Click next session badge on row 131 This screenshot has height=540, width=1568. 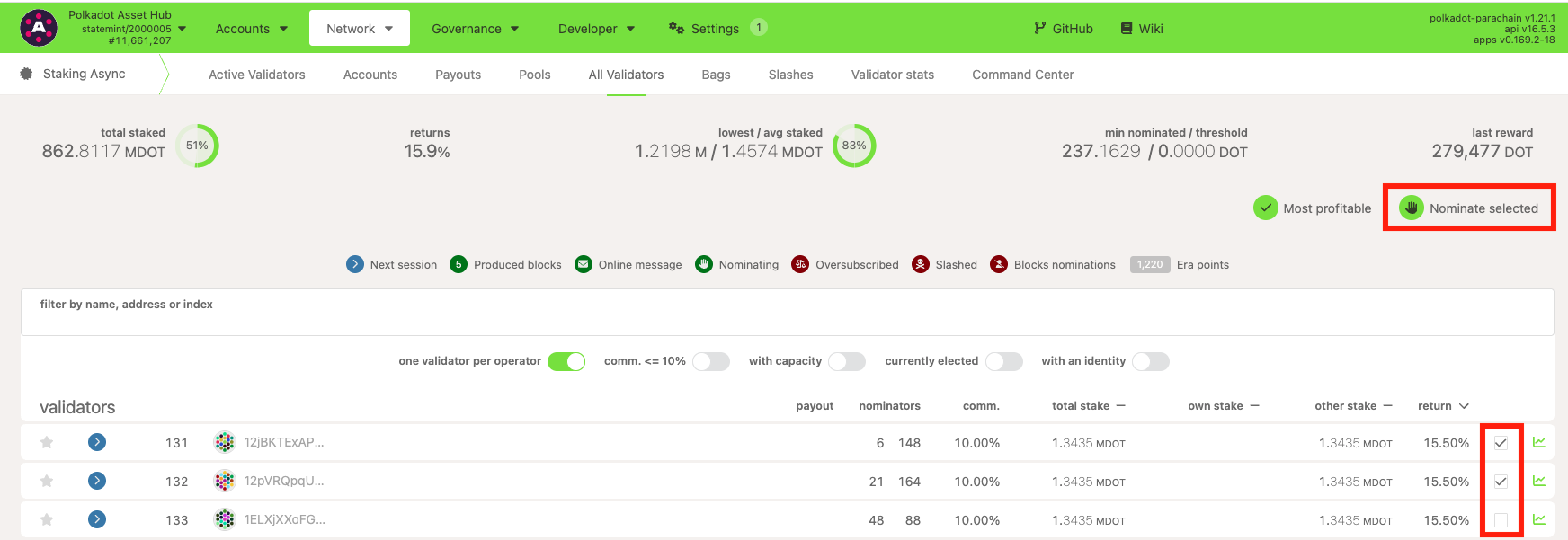(x=97, y=442)
